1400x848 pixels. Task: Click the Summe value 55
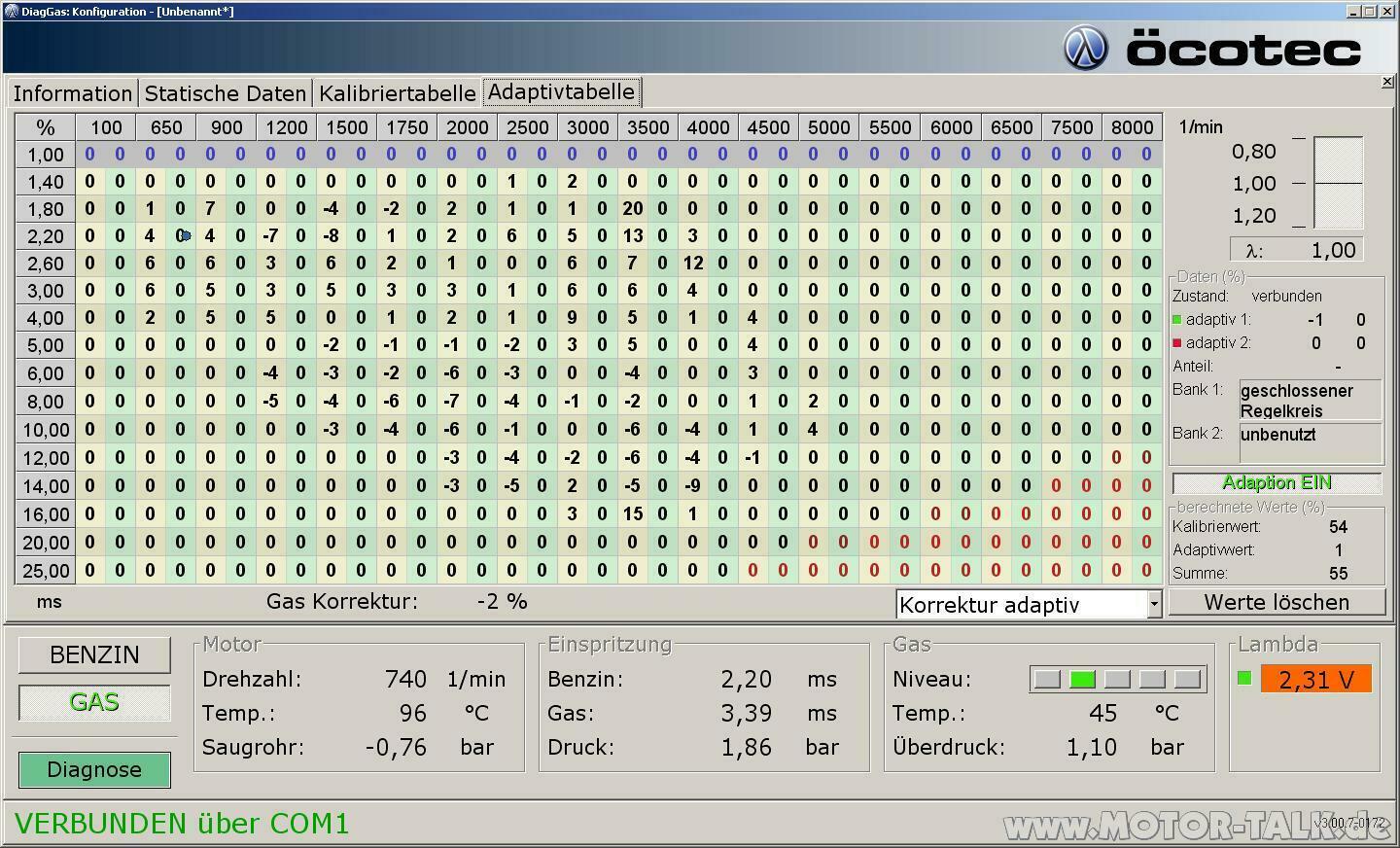click(x=1339, y=573)
